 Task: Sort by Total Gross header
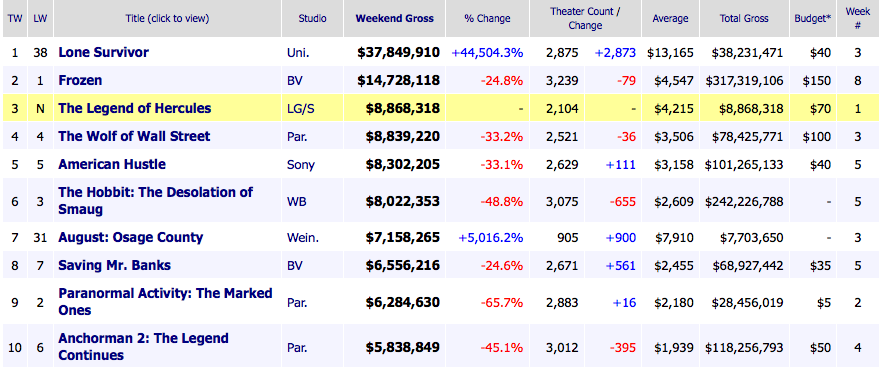pos(744,18)
